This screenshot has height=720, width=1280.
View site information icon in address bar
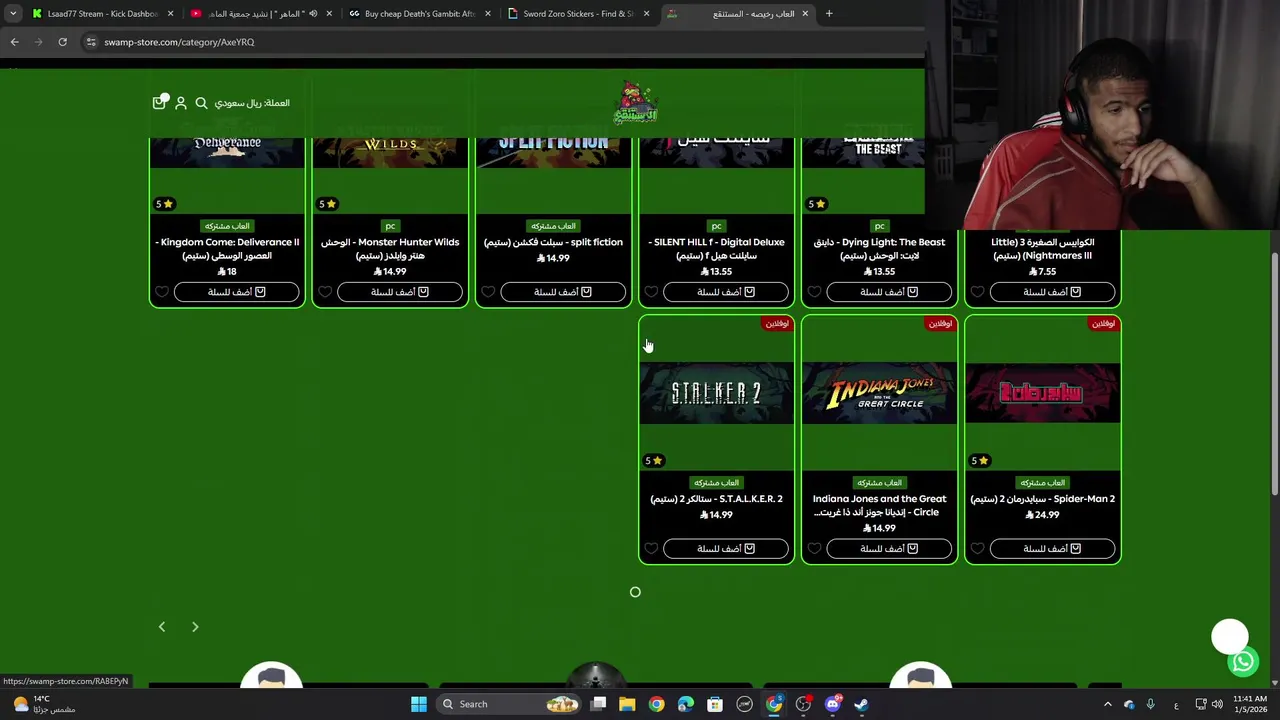tap(91, 42)
